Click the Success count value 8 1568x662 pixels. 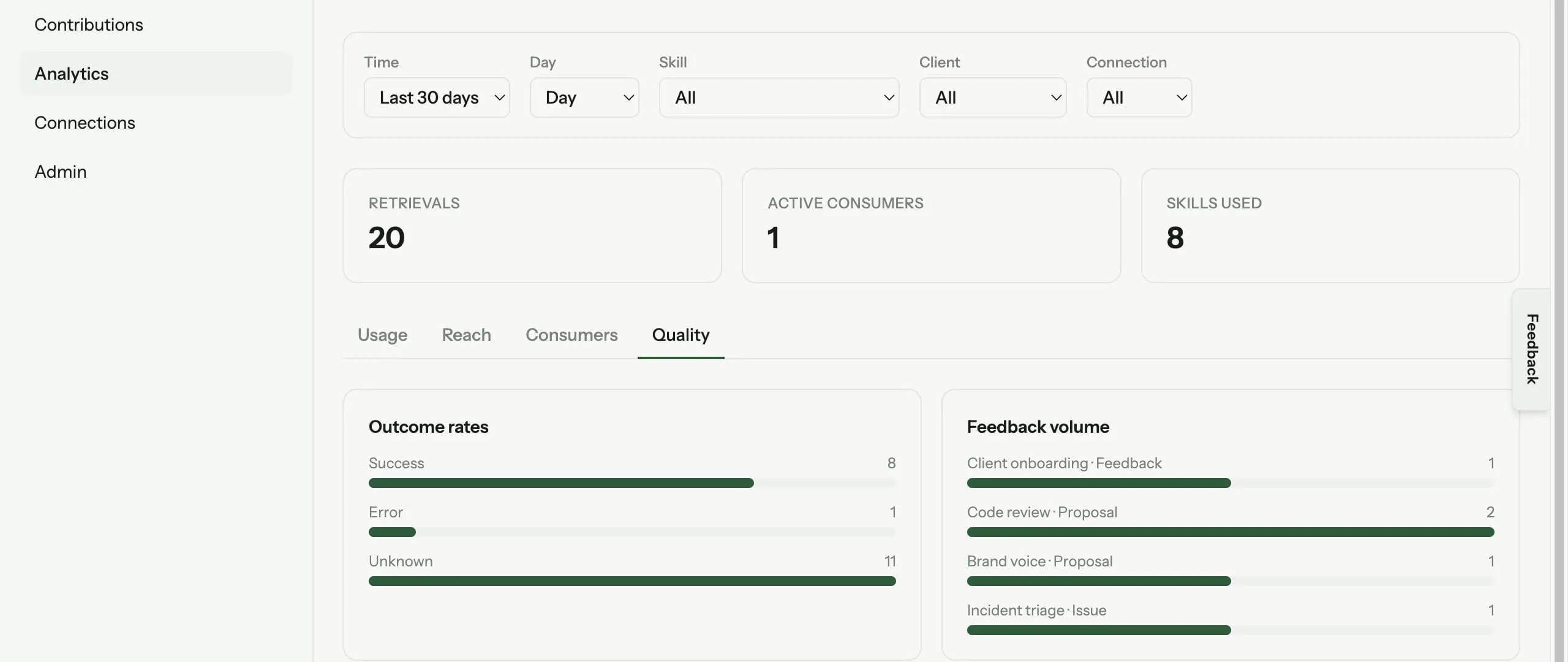click(x=891, y=463)
